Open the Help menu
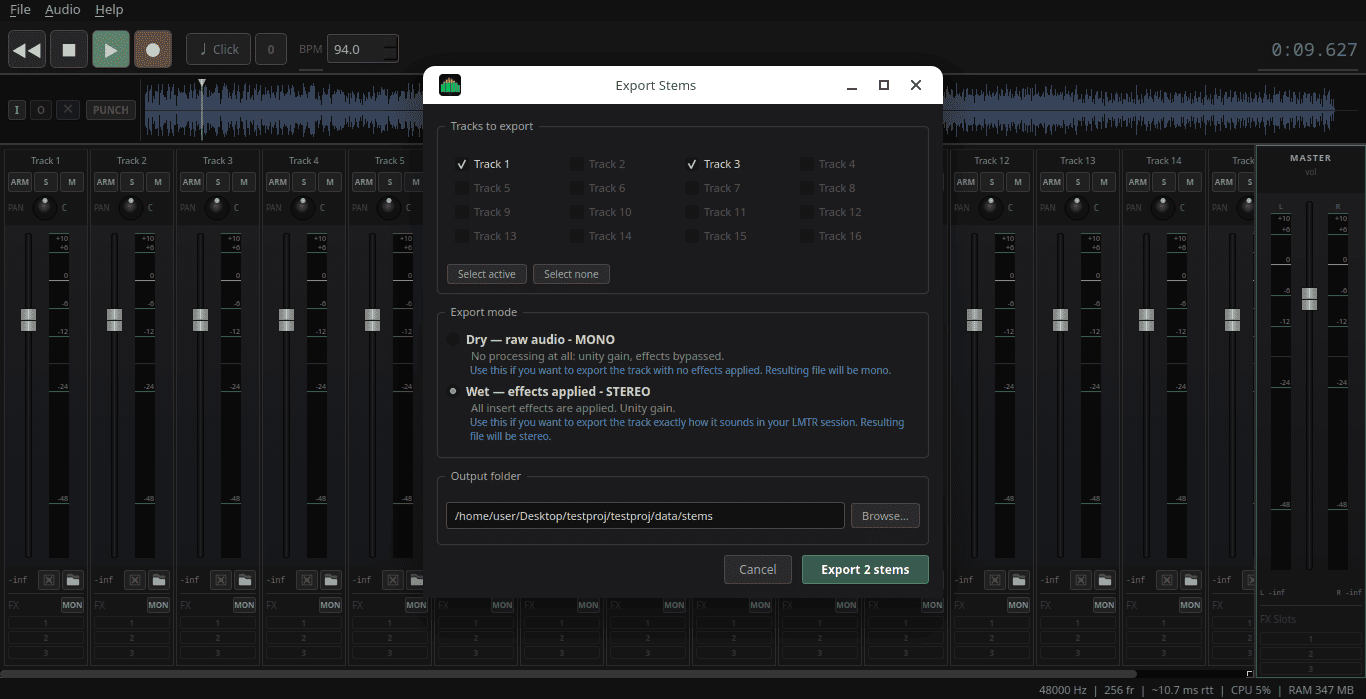The image size is (1366, 699). 109,10
